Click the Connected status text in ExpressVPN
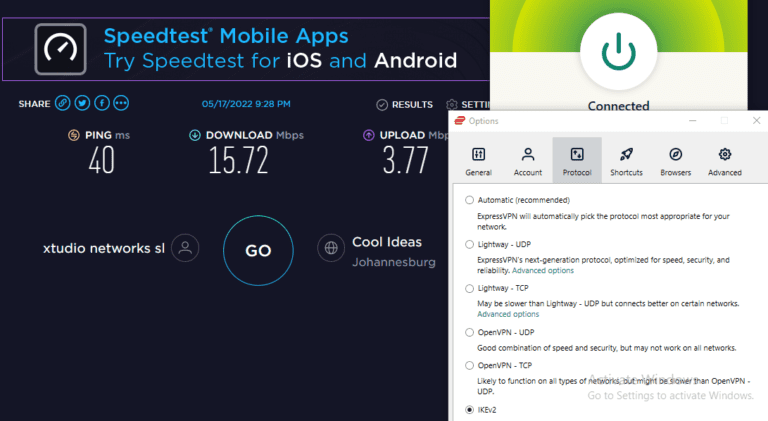Viewport: 768px width, 421px height. 619,106
